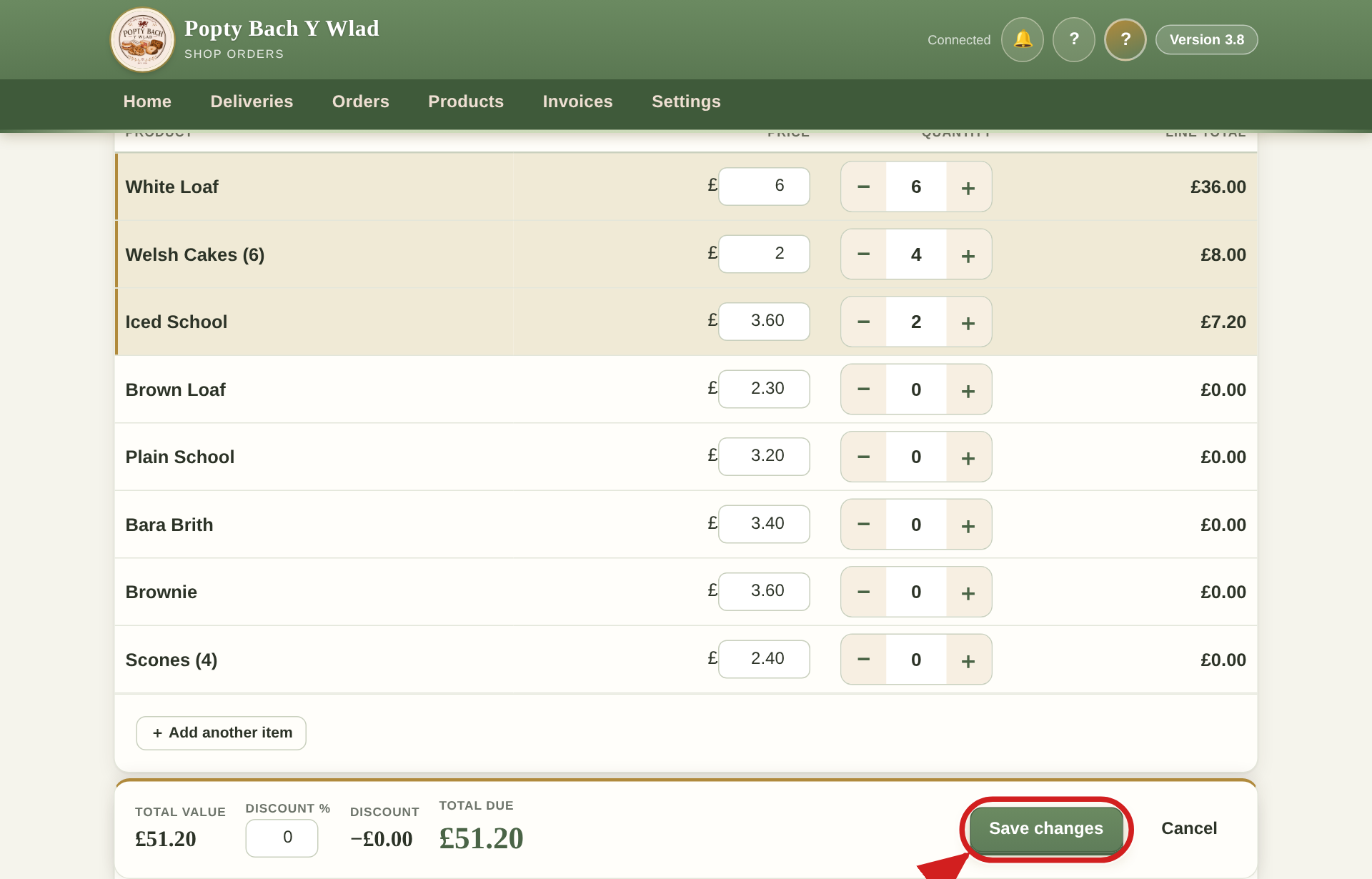Click the Iced School quantity value
The image size is (1372, 879).
[916, 322]
